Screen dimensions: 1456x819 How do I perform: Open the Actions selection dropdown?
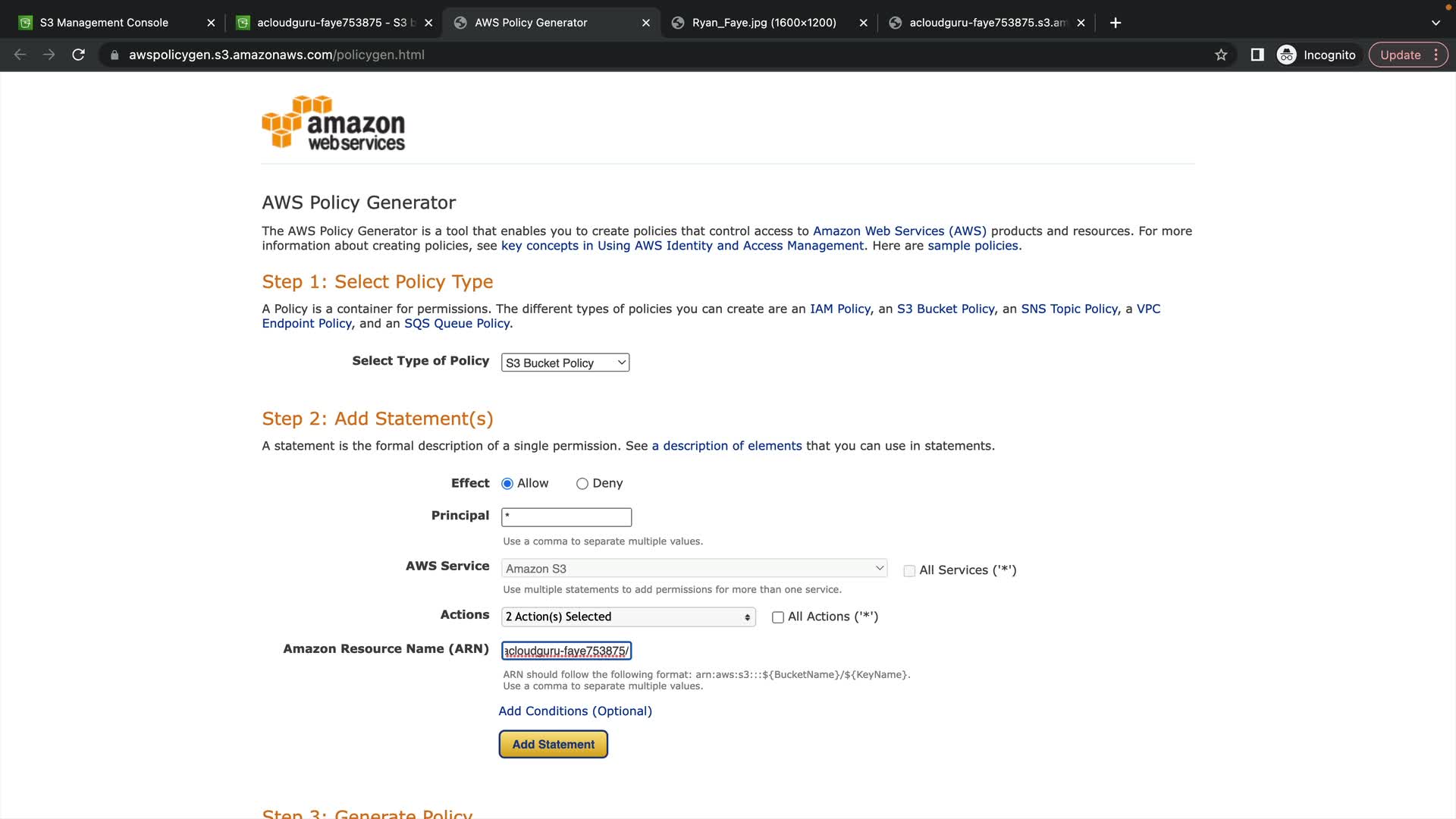628,617
